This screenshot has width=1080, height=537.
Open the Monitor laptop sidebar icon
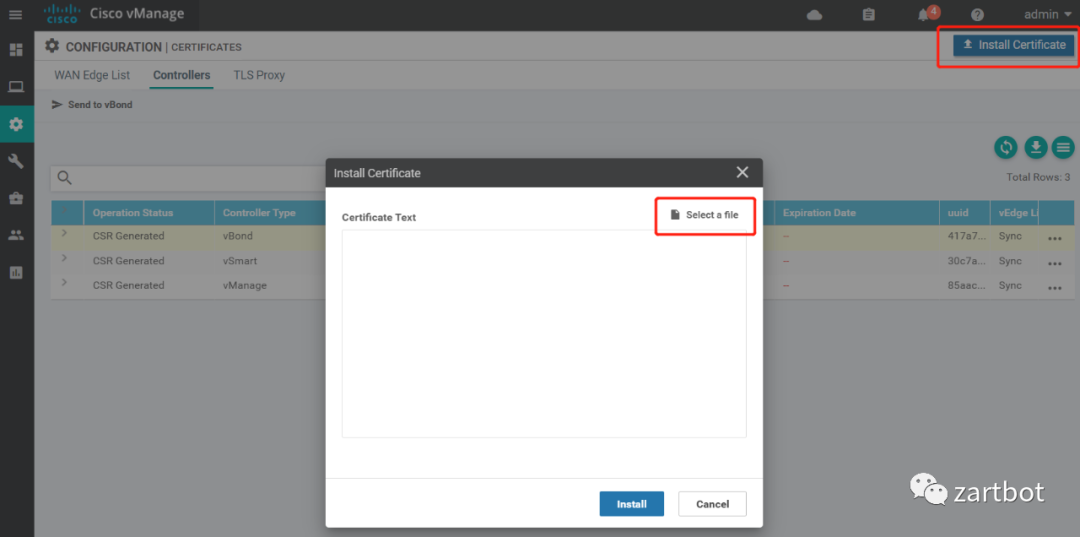pos(16,87)
